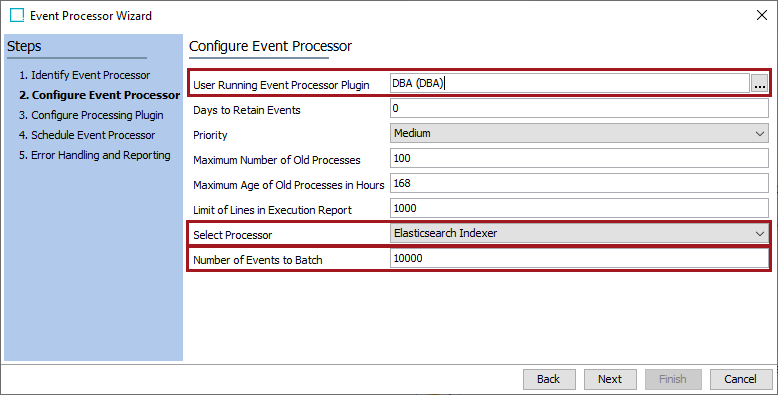Select step 5 Error Handling and Reporting

click(94, 155)
